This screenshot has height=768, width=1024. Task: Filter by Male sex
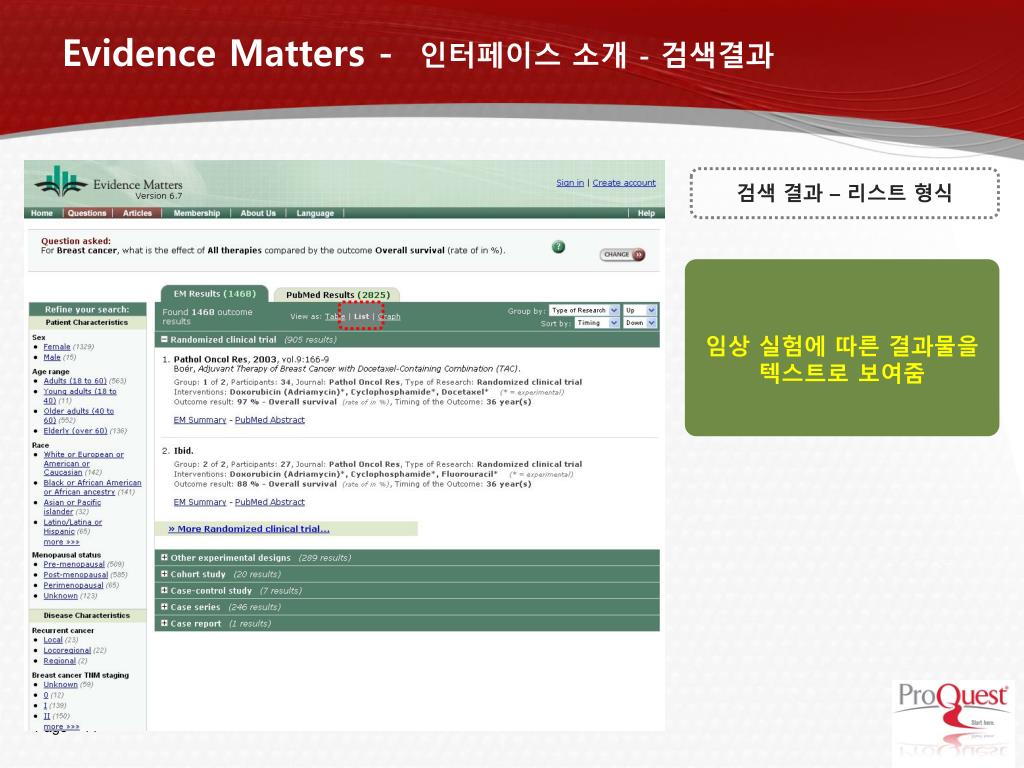tap(52, 357)
